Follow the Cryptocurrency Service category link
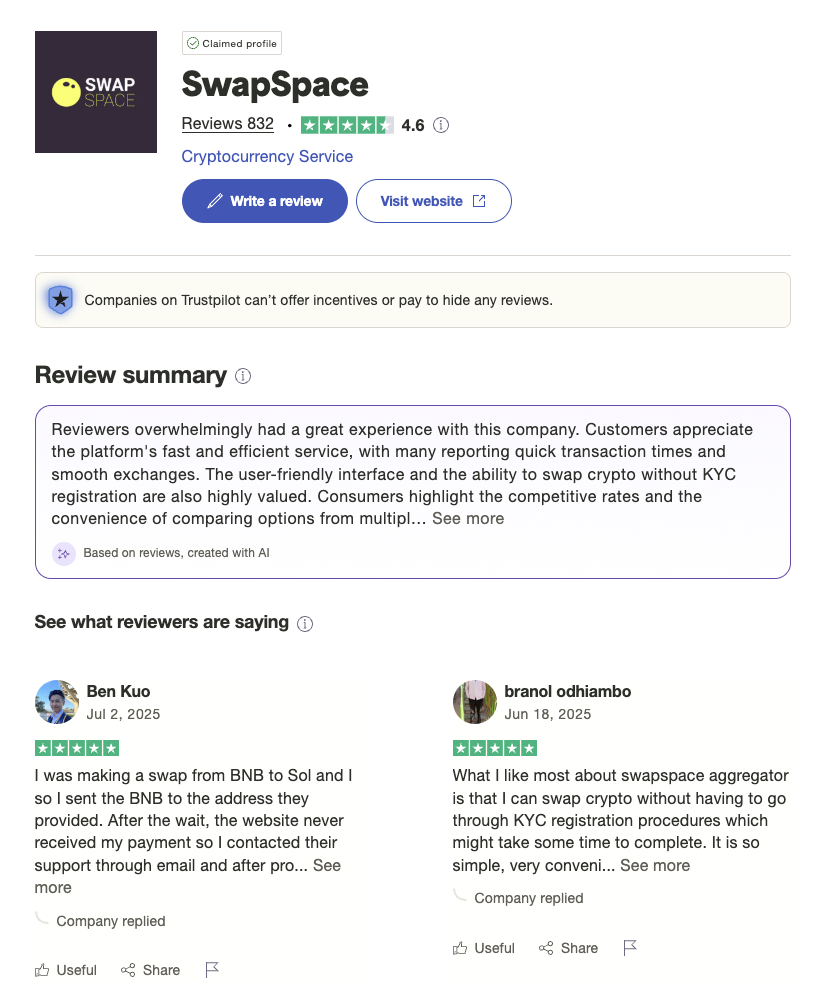The width and height of the screenshot is (827, 990). (x=267, y=156)
